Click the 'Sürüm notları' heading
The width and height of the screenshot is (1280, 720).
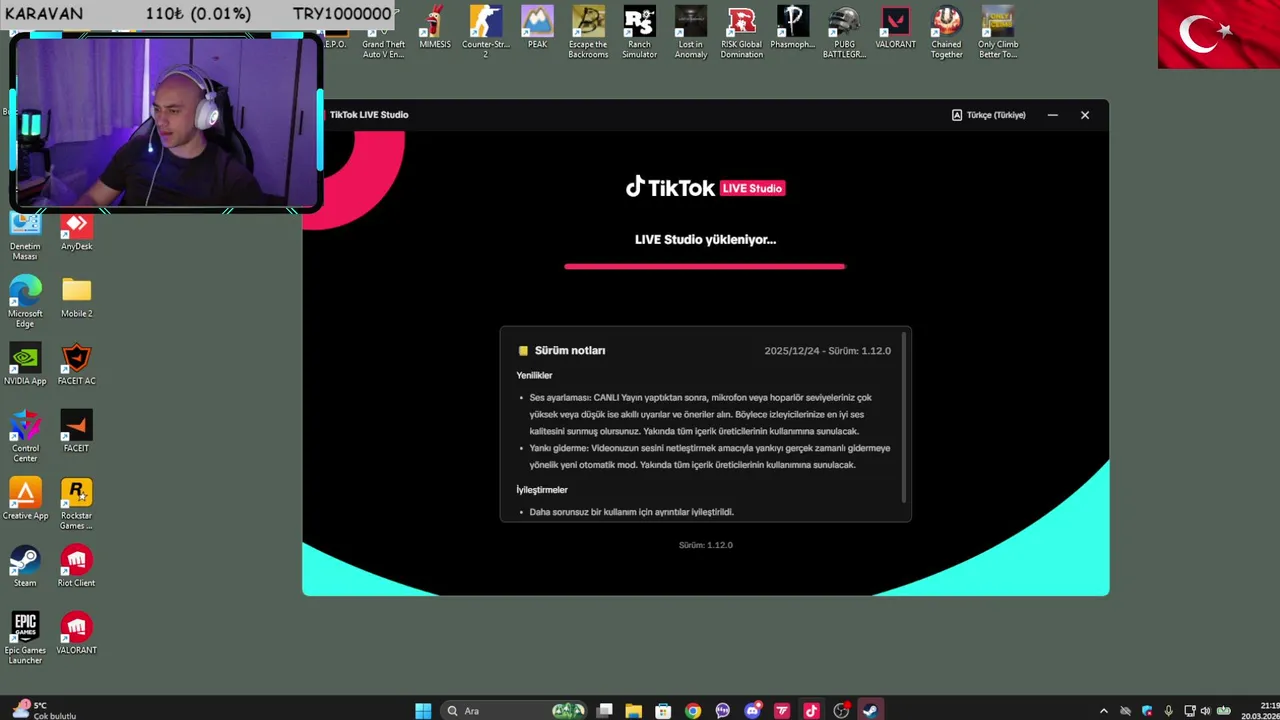(570, 351)
